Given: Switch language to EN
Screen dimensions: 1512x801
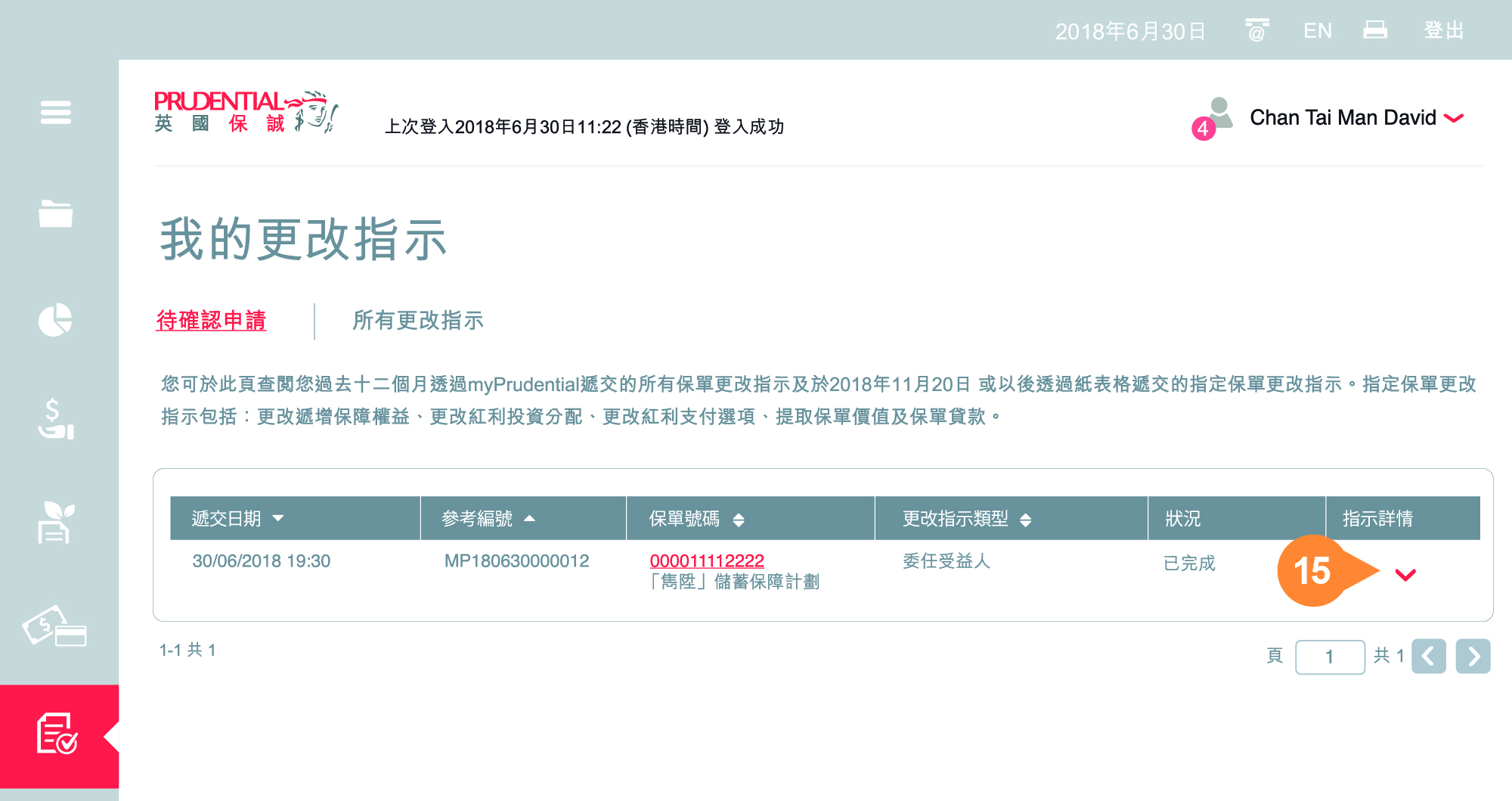Looking at the screenshot, I should tap(1317, 31).
